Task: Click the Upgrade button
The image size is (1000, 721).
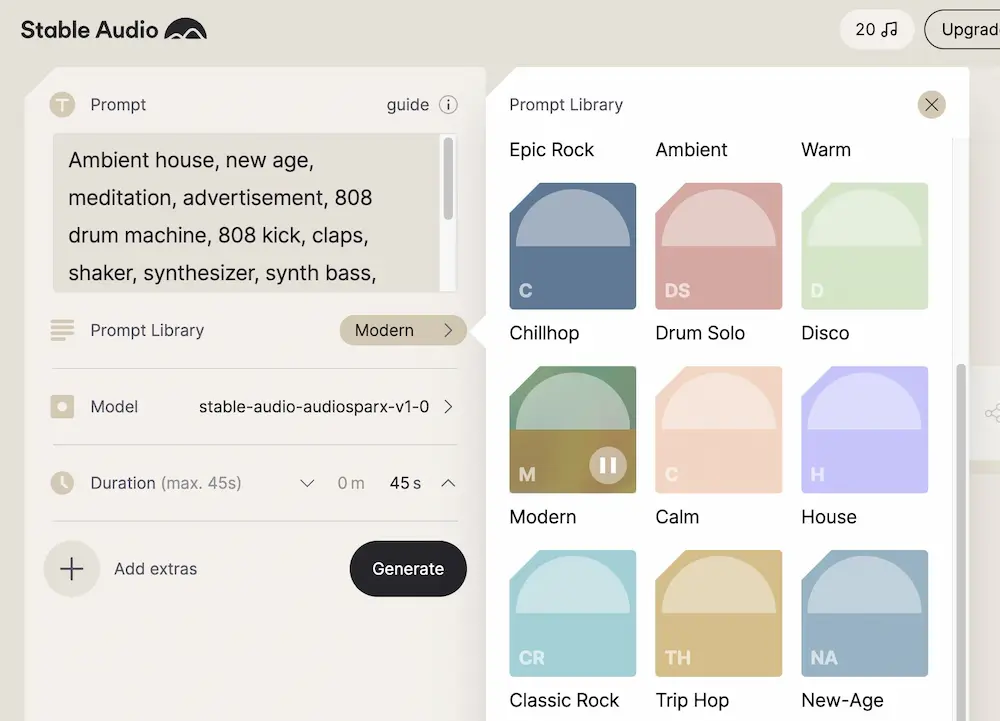Action: click(x=962, y=29)
